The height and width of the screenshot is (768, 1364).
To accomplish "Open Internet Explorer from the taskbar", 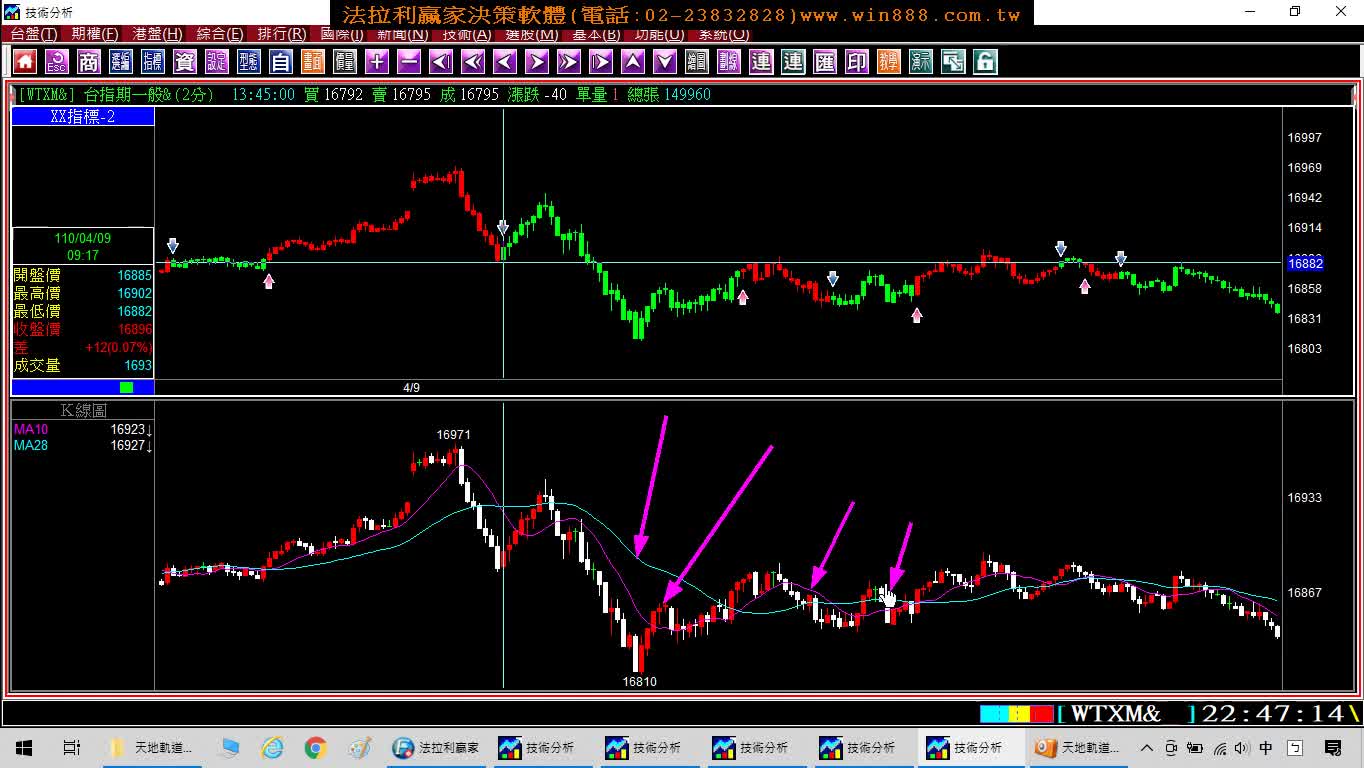I will (x=272, y=747).
